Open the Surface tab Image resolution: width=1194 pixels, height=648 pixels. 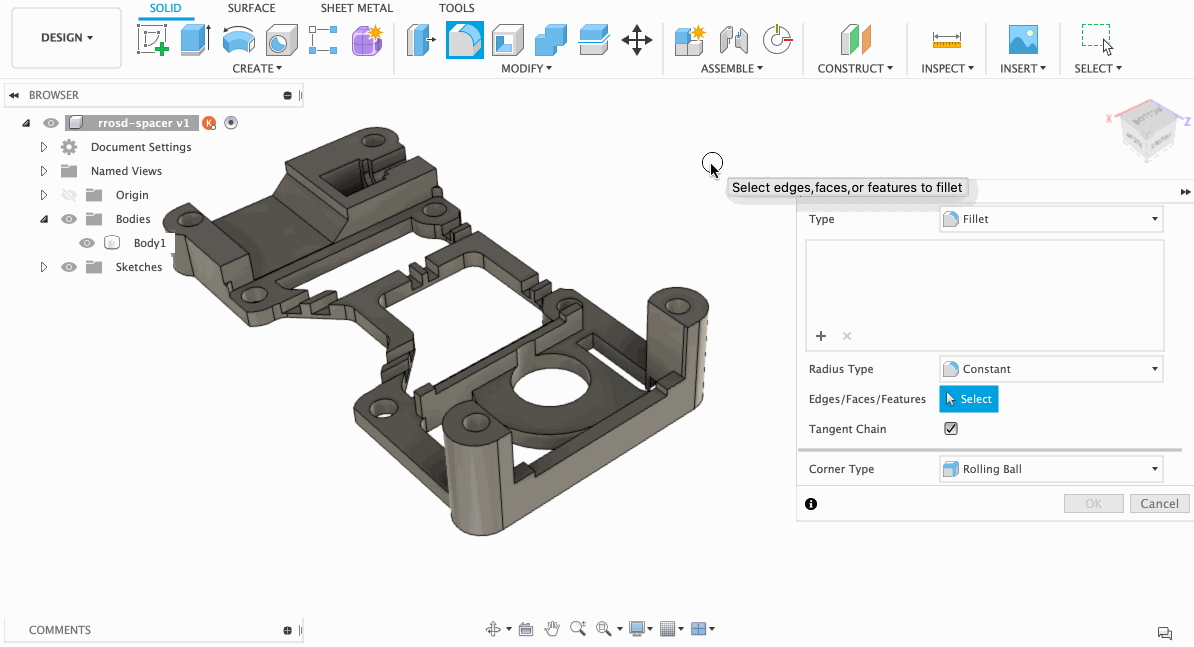pos(251,8)
